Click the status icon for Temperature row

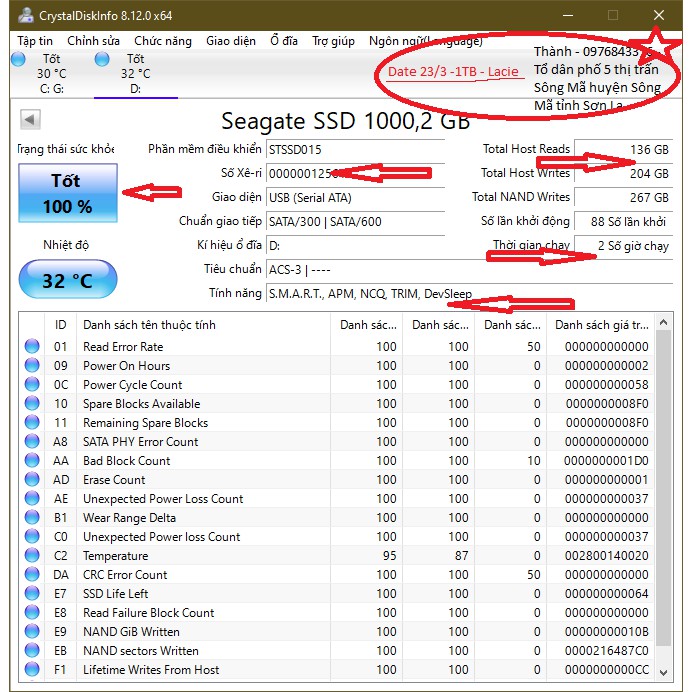(x=32, y=555)
